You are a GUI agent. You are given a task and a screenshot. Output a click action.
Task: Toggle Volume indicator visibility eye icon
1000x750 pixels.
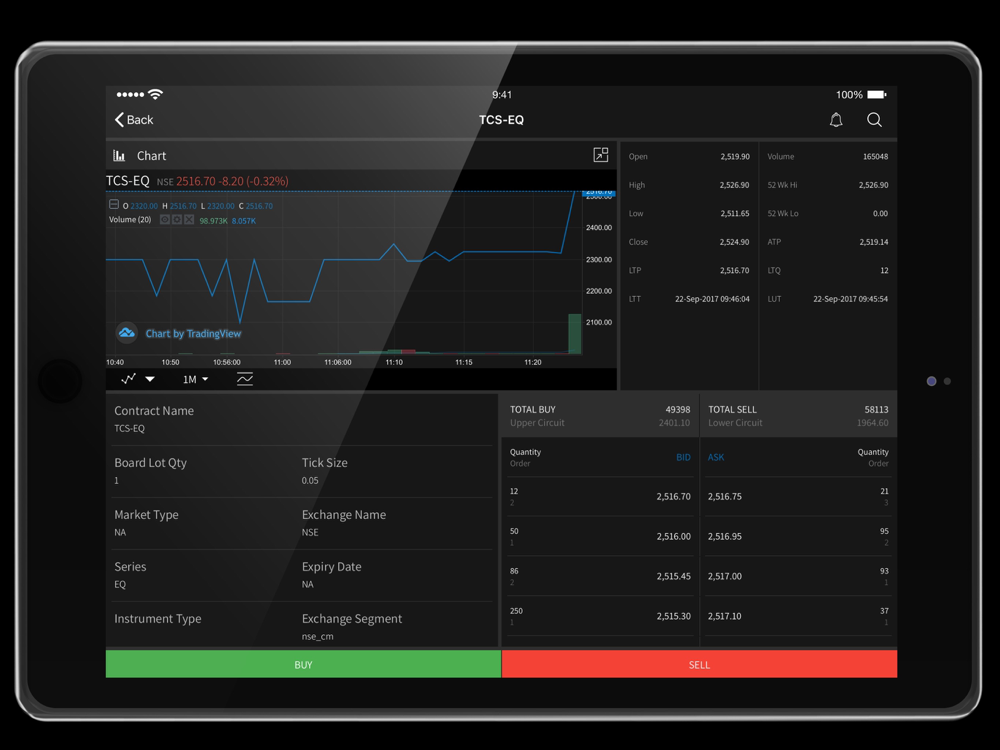click(165, 219)
